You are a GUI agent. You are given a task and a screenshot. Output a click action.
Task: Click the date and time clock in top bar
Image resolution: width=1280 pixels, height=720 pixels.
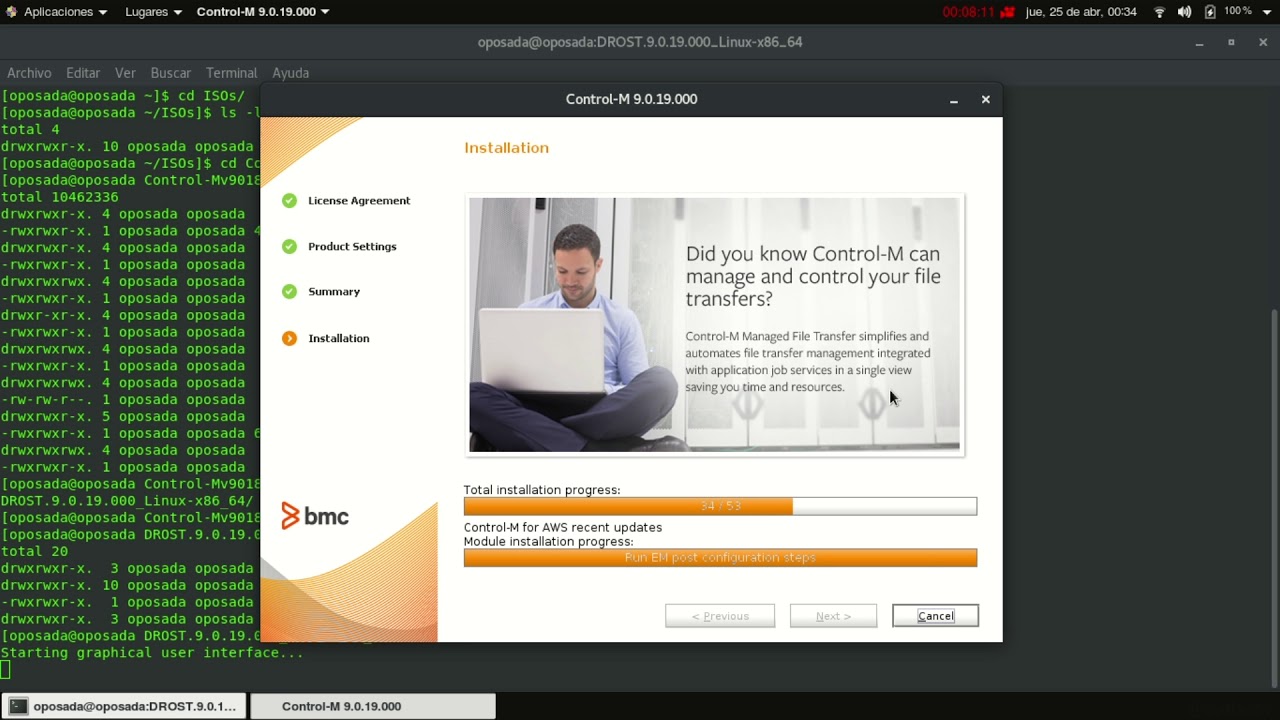(x=1081, y=12)
